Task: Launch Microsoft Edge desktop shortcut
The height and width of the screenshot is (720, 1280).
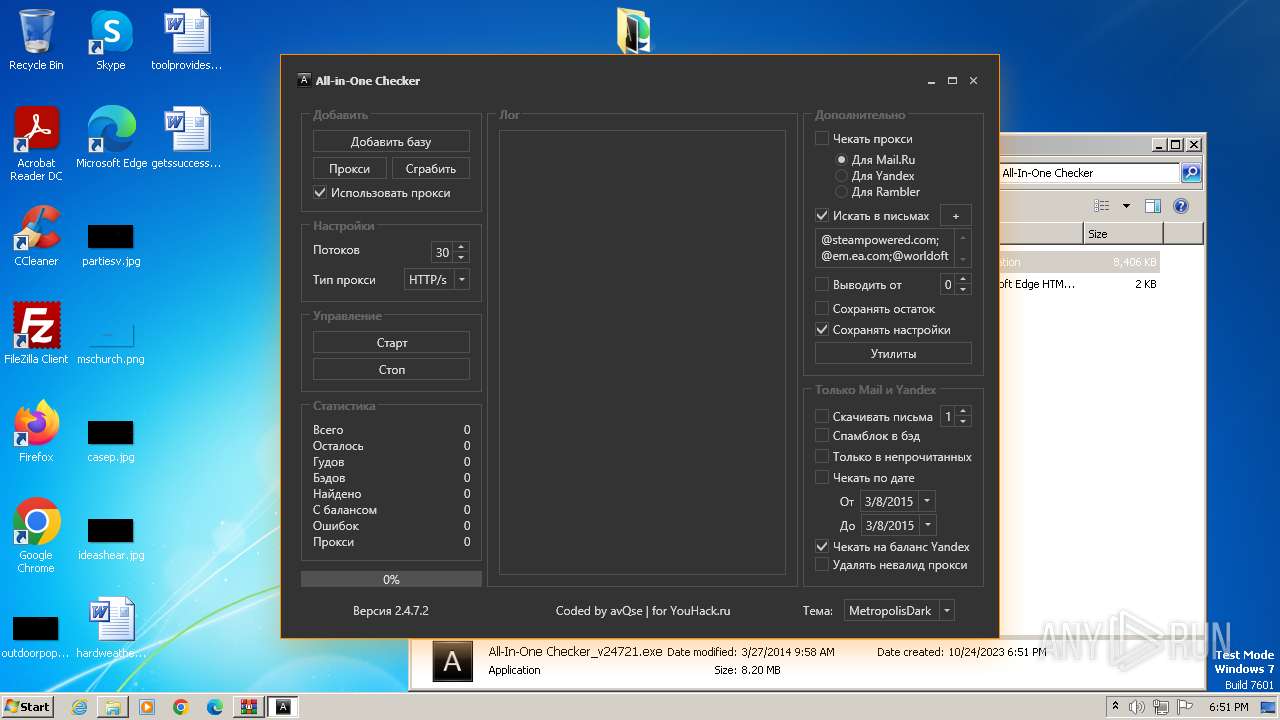Action: click(111, 138)
